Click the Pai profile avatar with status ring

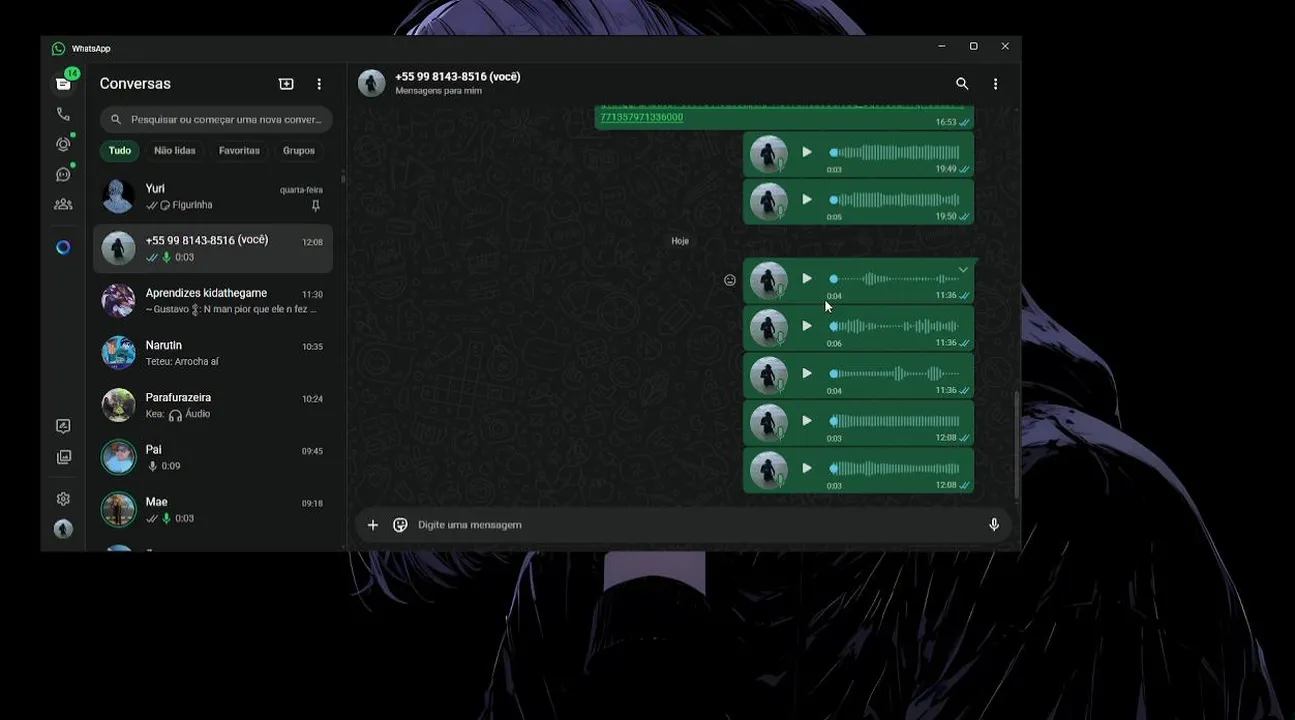pyautogui.click(x=118, y=457)
